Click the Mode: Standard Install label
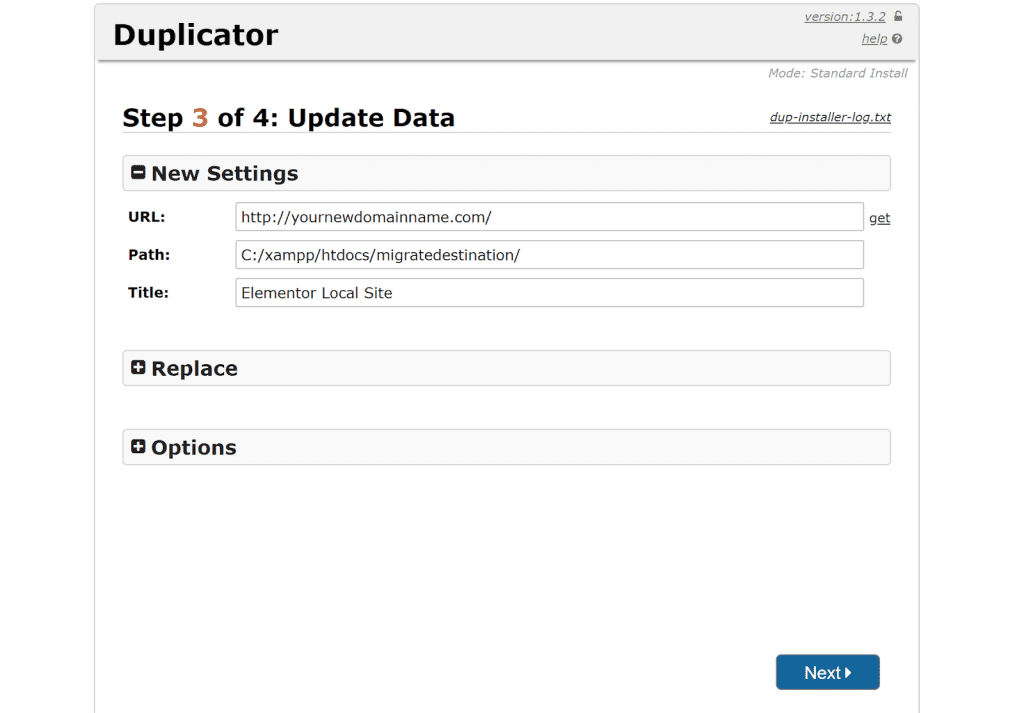 [x=837, y=72]
